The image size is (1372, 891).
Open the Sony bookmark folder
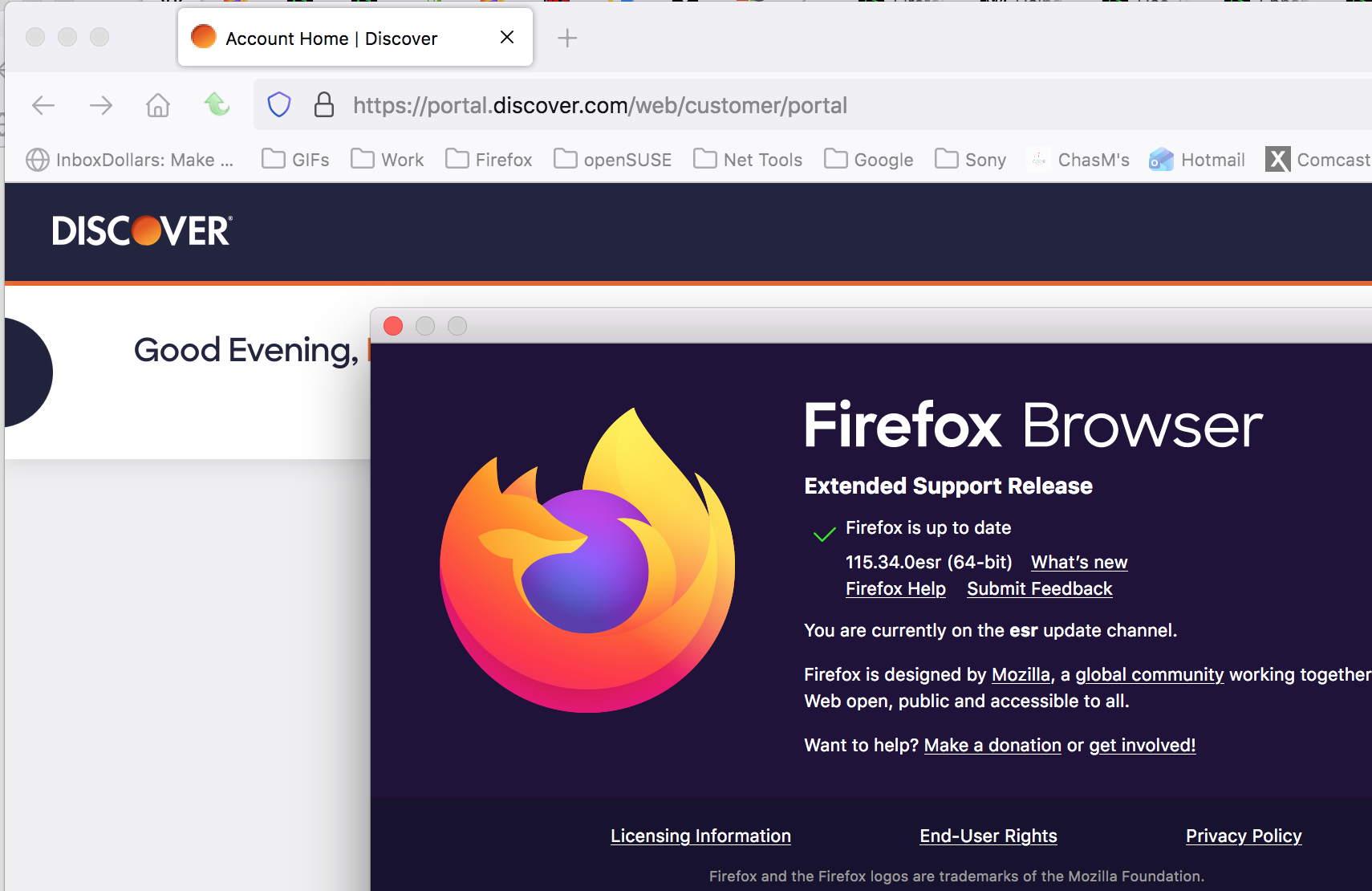pyautogui.click(x=971, y=160)
